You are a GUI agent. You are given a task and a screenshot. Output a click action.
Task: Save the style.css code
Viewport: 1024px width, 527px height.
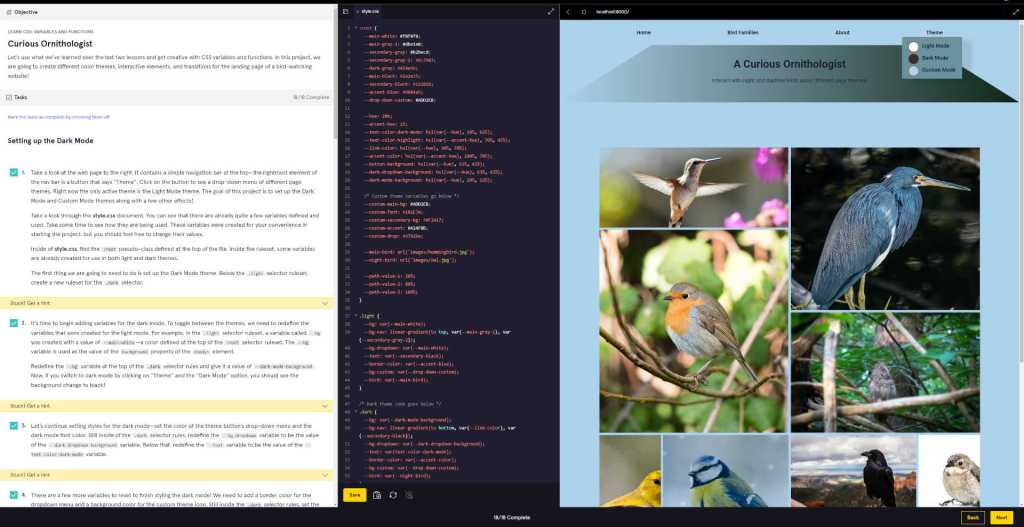click(354, 495)
